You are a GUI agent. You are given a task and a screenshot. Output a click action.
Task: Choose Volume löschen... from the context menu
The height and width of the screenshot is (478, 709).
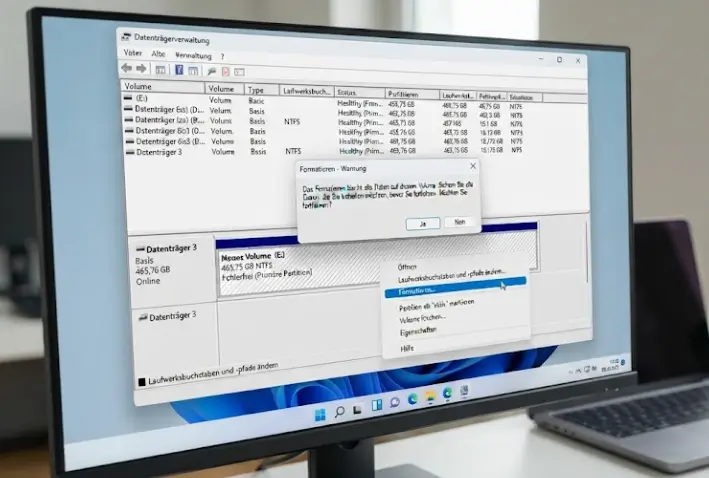pyautogui.click(x=422, y=318)
